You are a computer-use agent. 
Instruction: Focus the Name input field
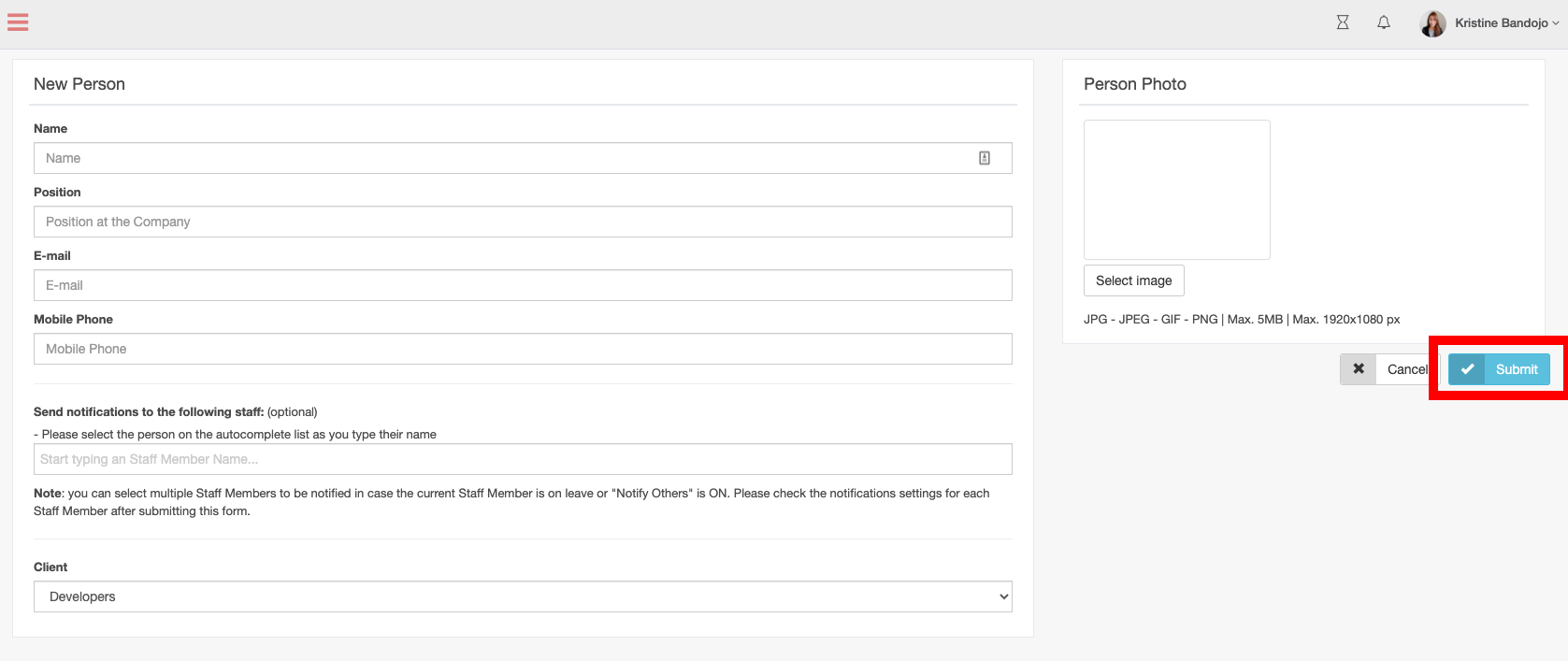(x=505, y=158)
